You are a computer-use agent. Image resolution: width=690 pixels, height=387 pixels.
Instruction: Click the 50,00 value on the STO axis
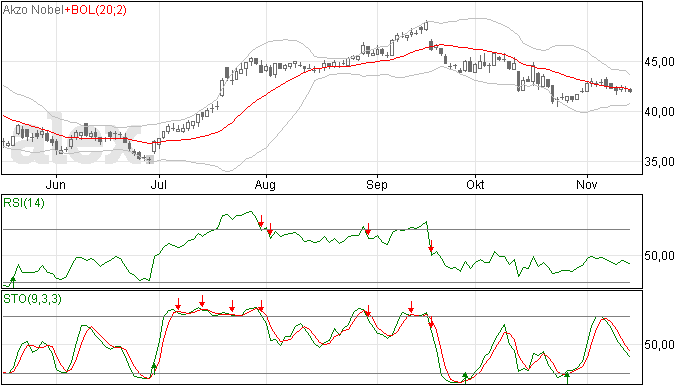pyautogui.click(x=659, y=345)
